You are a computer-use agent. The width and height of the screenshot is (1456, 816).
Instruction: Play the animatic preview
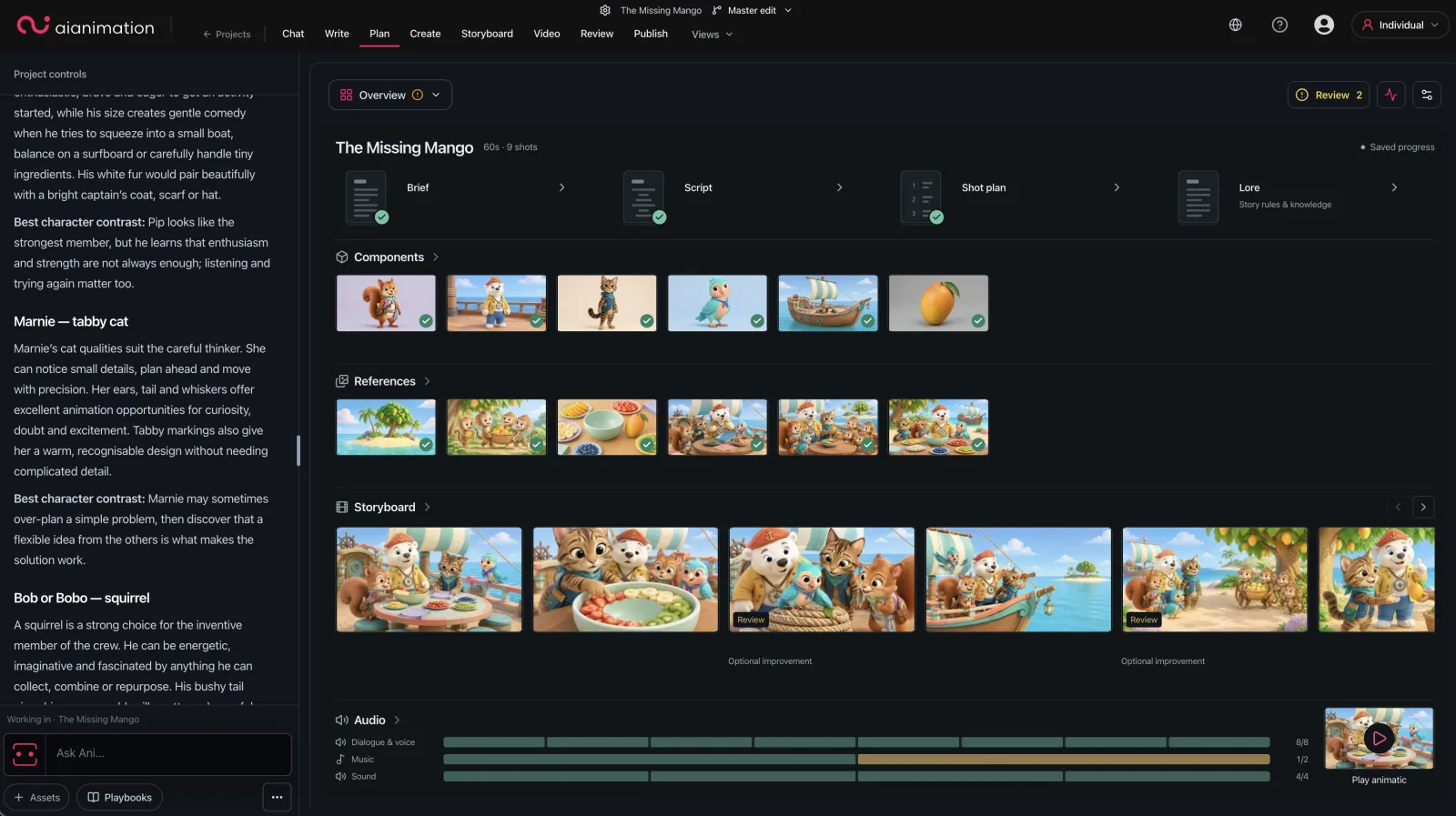pyautogui.click(x=1379, y=739)
